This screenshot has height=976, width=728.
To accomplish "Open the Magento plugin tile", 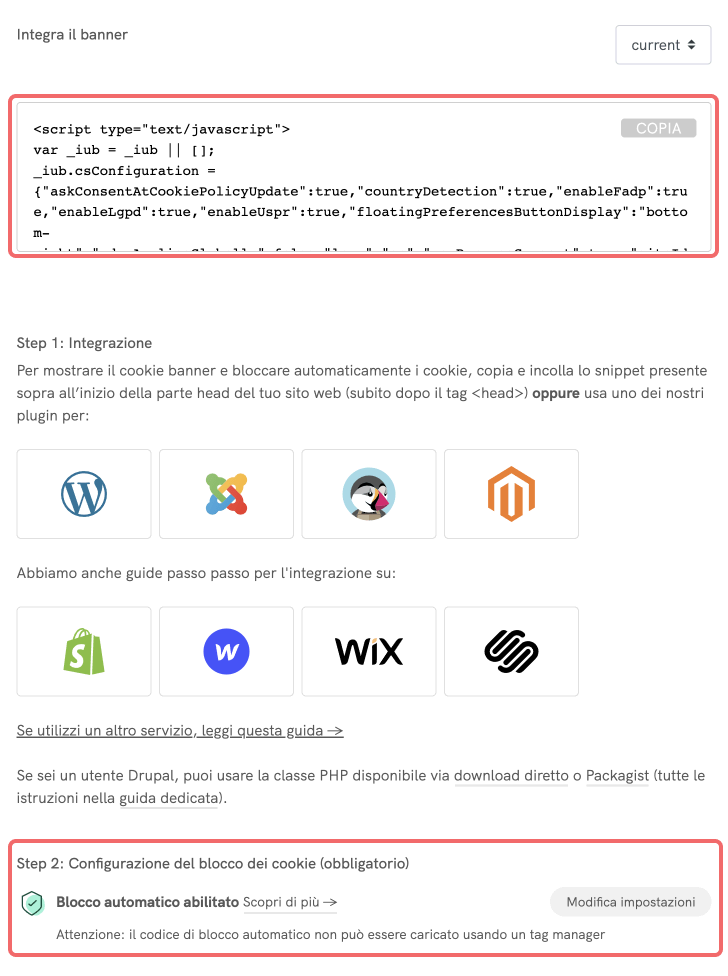I will pyautogui.click(x=511, y=494).
